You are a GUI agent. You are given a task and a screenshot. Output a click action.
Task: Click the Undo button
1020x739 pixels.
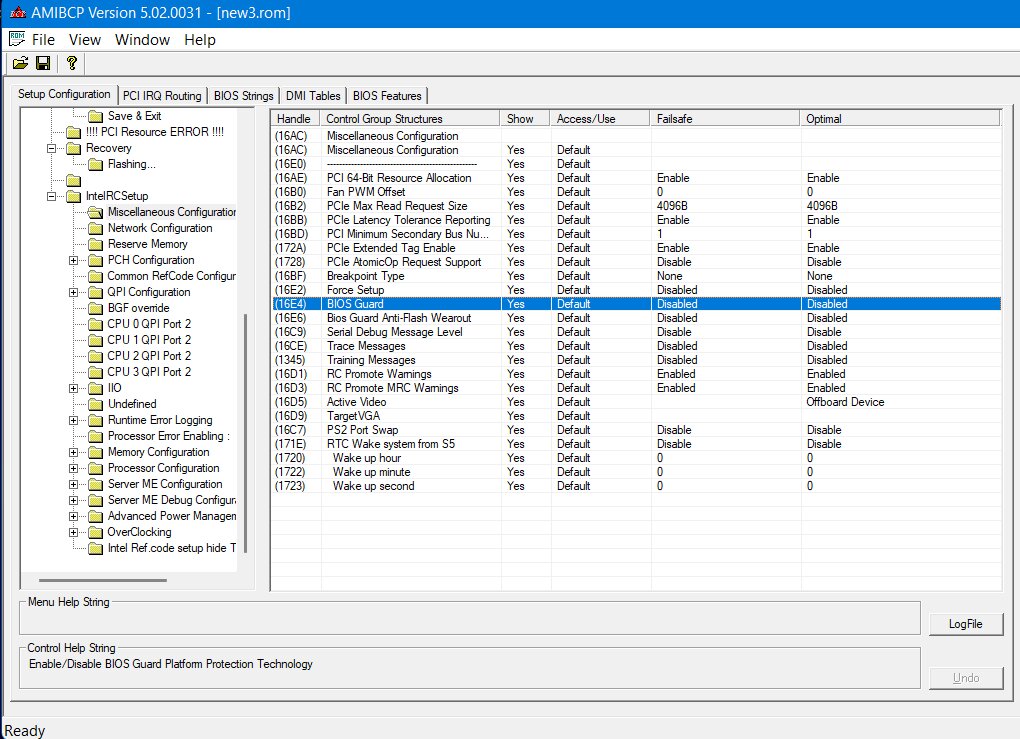965,678
